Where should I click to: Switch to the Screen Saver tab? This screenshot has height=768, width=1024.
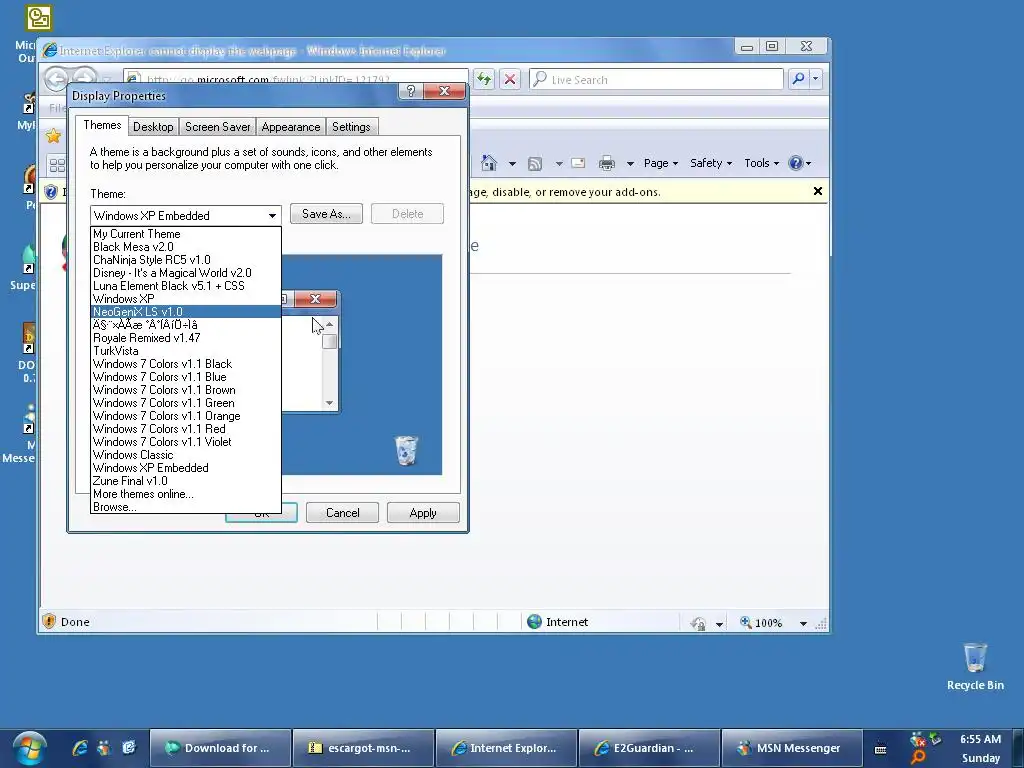coord(217,127)
